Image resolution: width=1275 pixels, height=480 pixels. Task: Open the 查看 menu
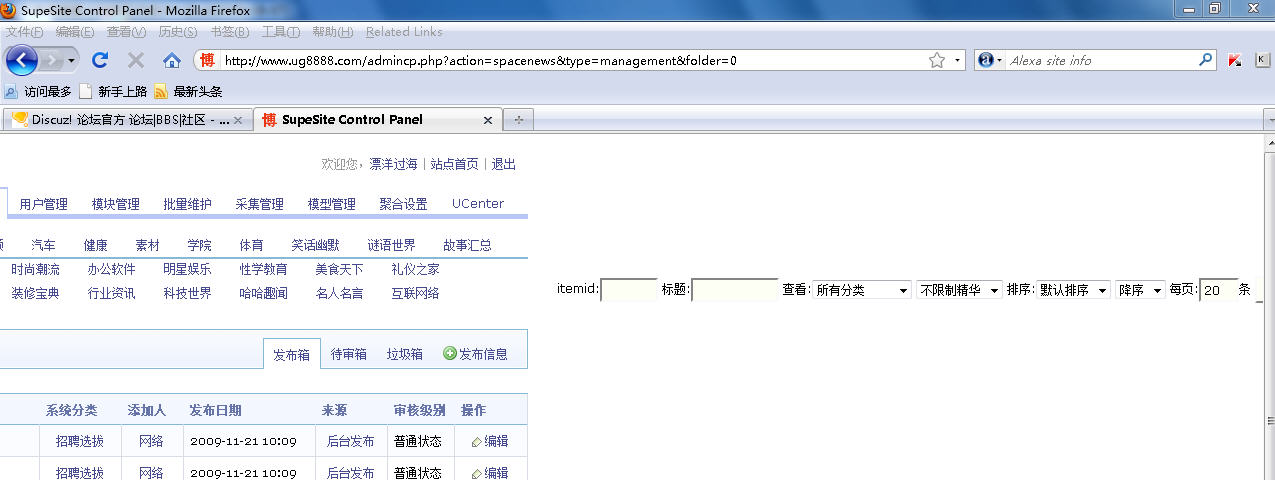pyautogui.click(x=126, y=32)
